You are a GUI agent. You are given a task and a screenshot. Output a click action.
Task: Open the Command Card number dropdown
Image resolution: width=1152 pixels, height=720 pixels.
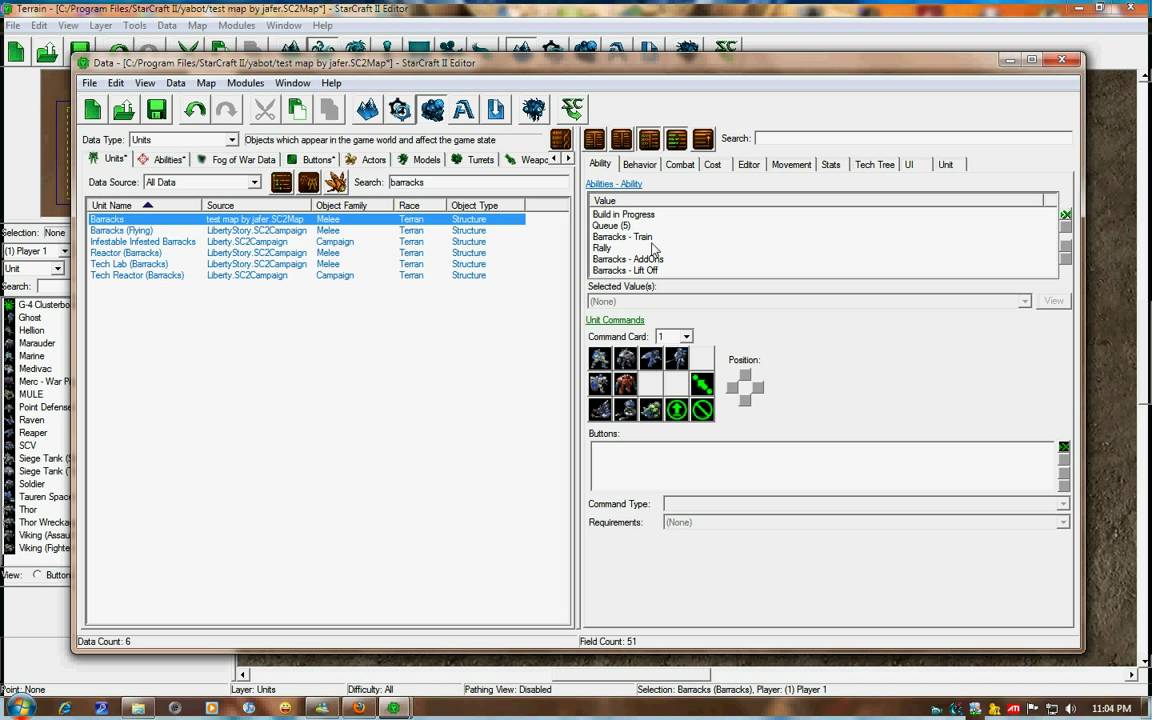point(674,336)
